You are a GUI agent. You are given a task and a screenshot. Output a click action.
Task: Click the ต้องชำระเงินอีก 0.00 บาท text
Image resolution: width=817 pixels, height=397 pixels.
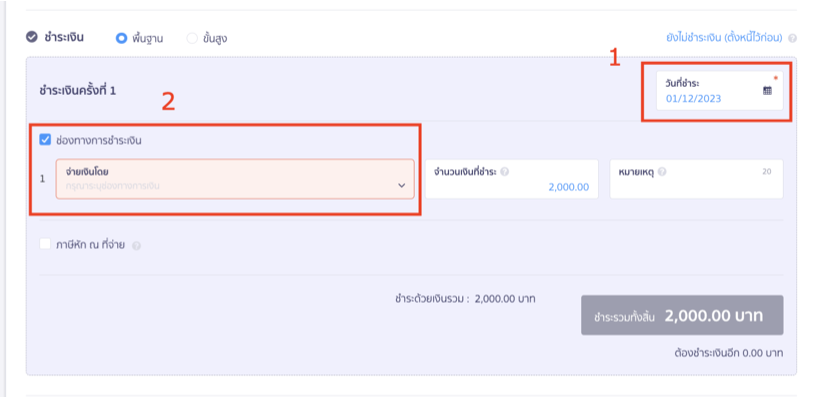(728, 353)
